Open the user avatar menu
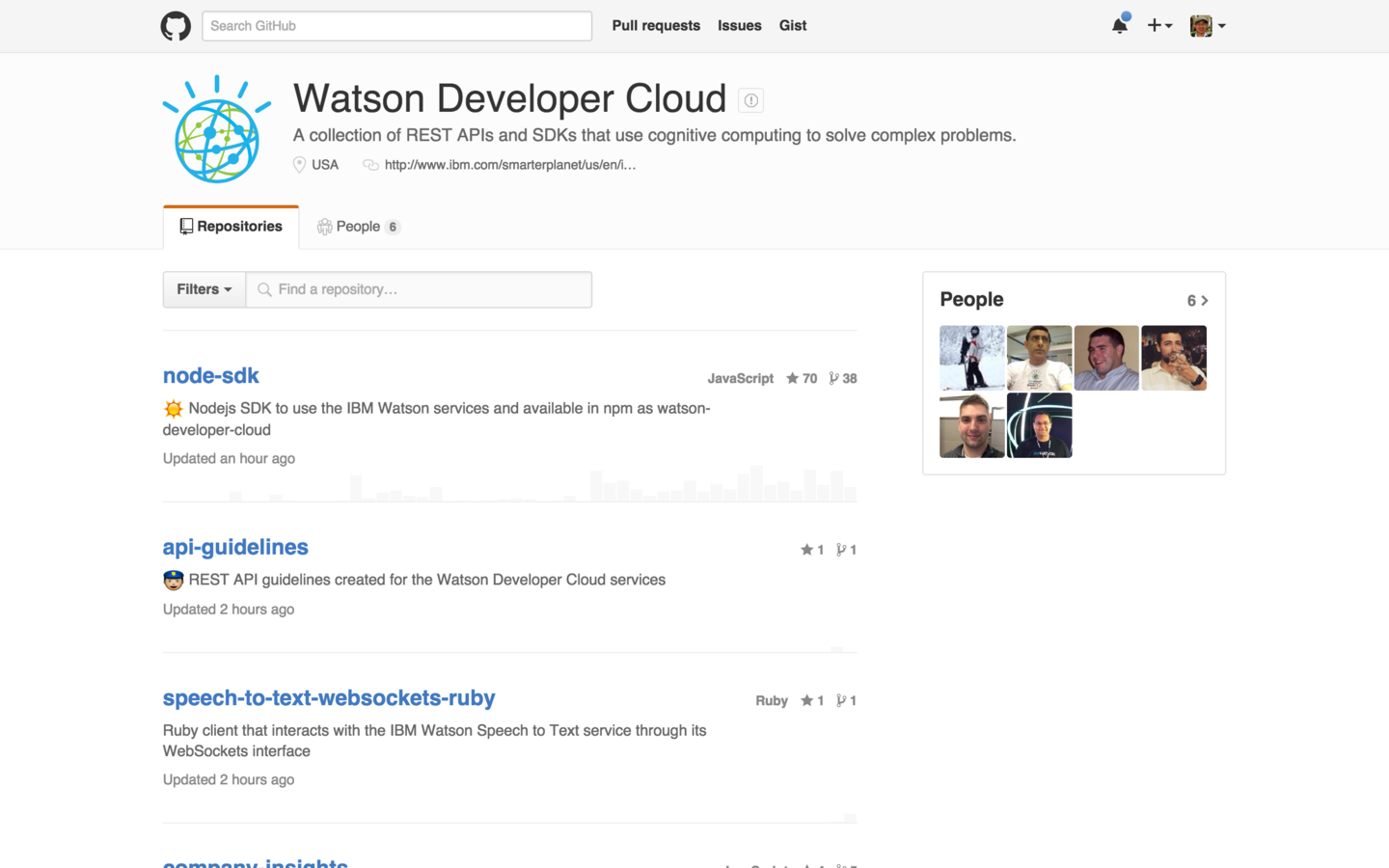Viewport: 1389px width, 868px height. click(x=1208, y=26)
